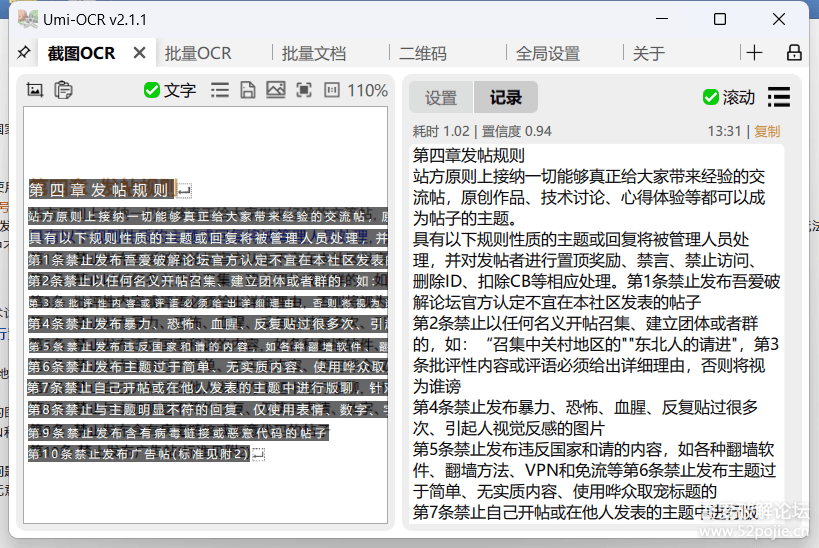Switch to the 设置 panel tab

click(441, 97)
